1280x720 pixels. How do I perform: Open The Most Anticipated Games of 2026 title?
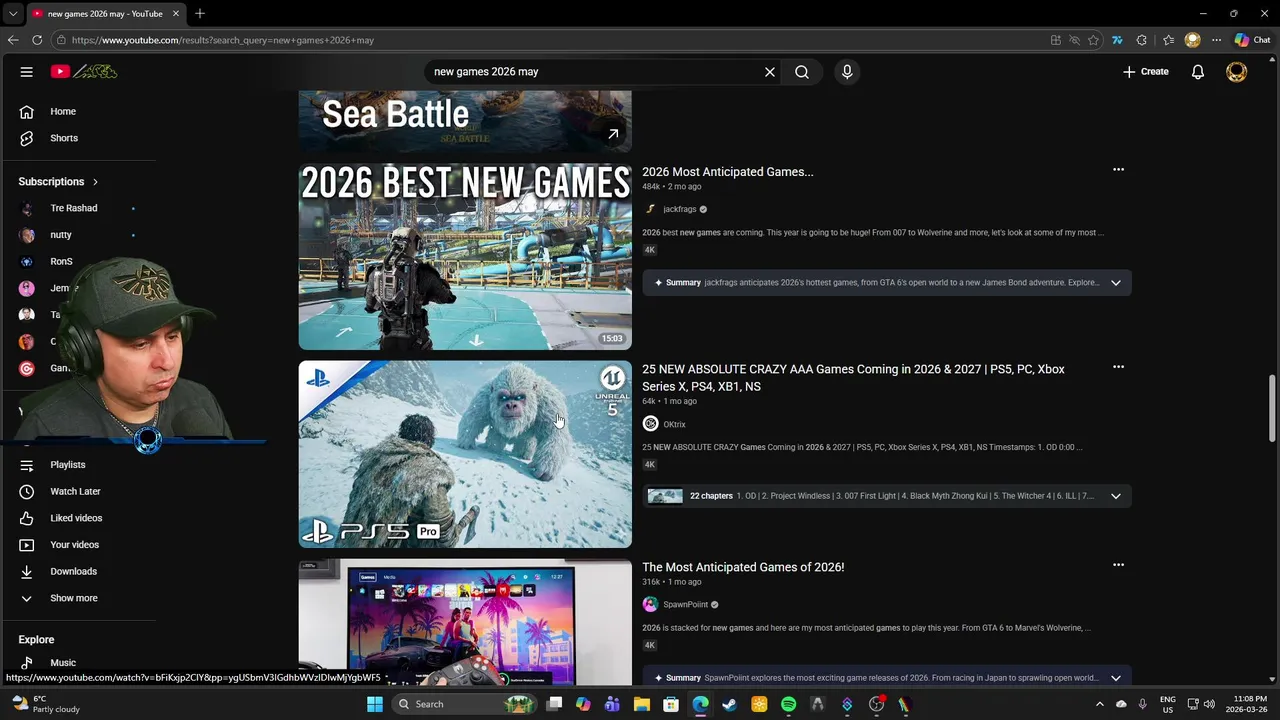pos(743,567)
